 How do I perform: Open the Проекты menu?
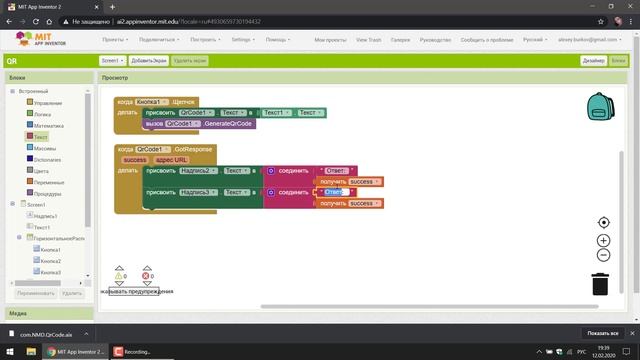click(115, 40)
